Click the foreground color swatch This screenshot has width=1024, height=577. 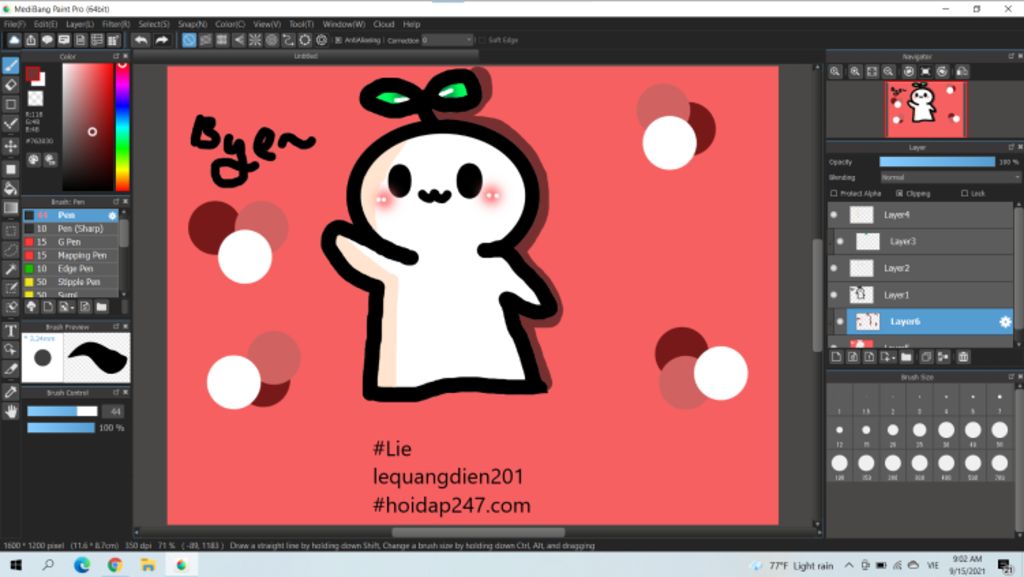(33, 74)
